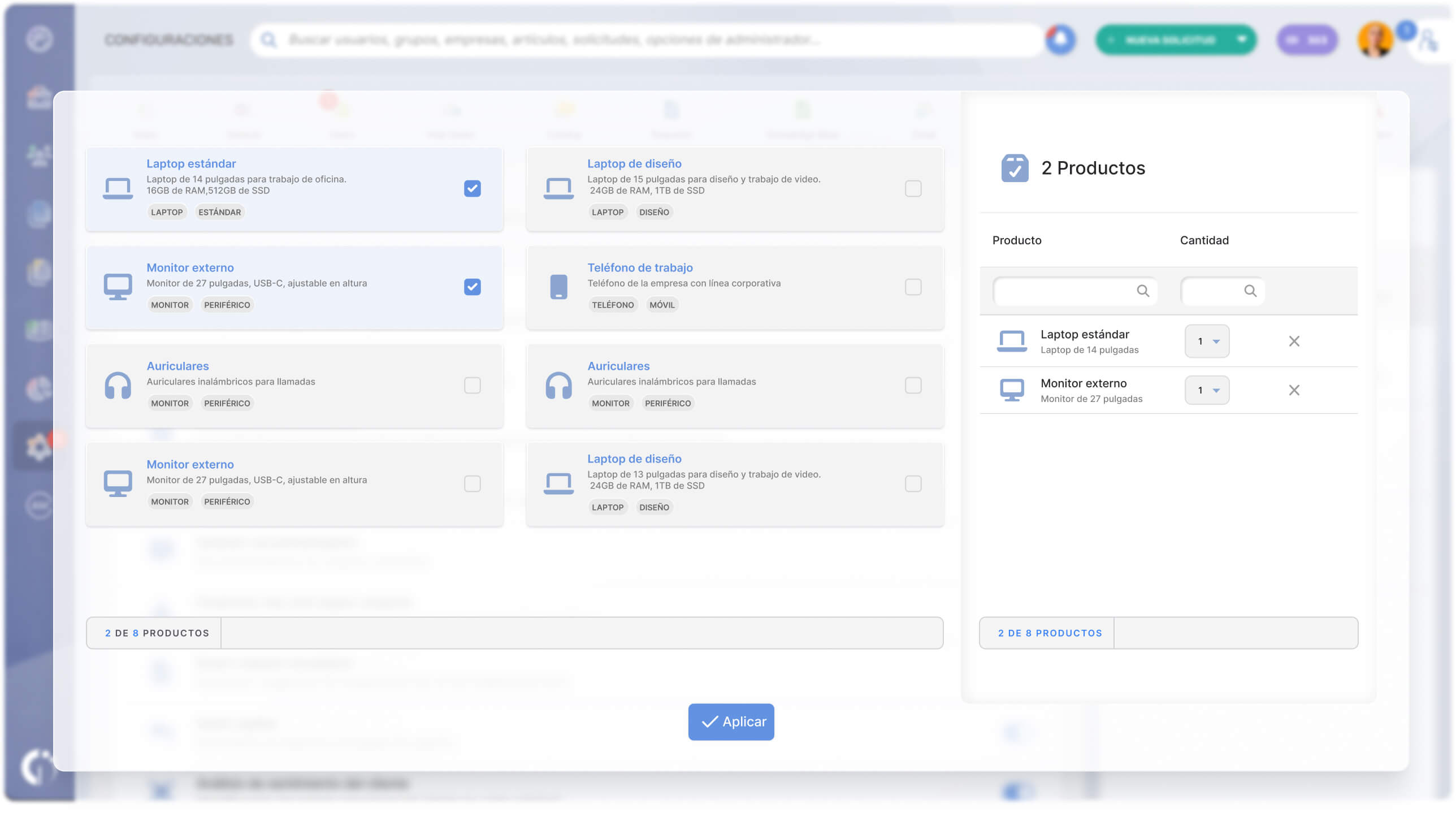Select Laptop de diseño 15 pulgadas checkbox
The height and width of the screenshot is (817, 1456).
pyautogui.click(x=913, y=188)
